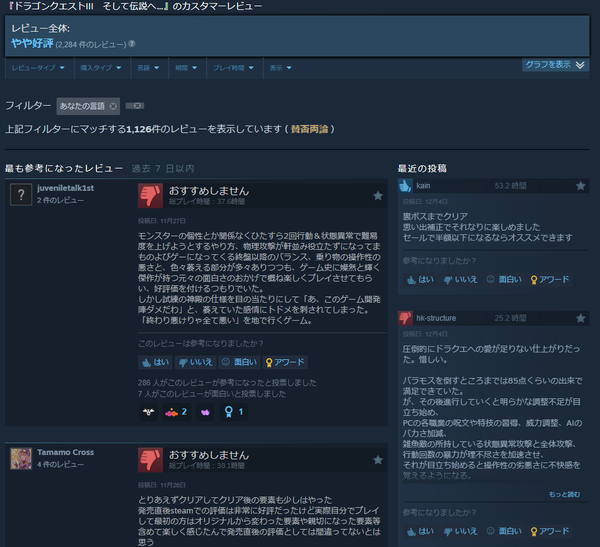Click thumbs-down icon on juveniletalk1st's review
Screen dimensions: 600x547
[x=150, y=196]
